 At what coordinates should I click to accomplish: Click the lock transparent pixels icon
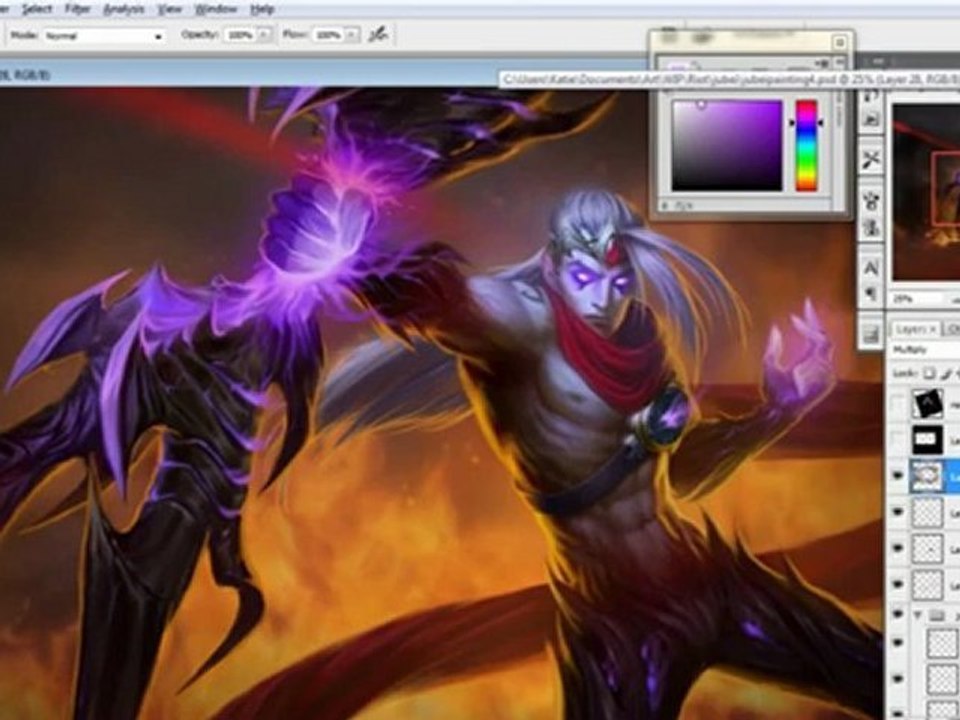coord(929,373)
